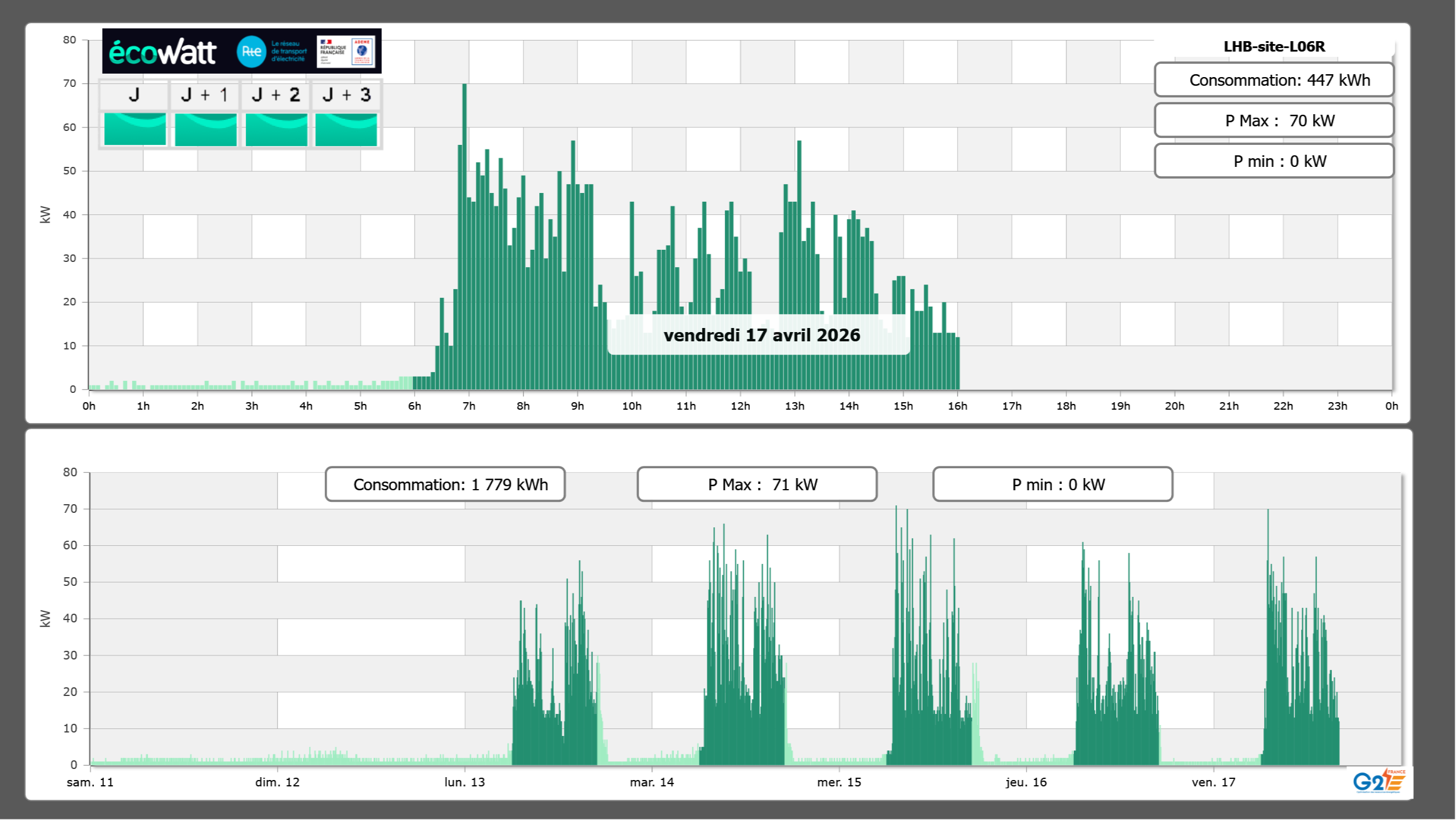Click the 13h hour axis label
The image size is (1456, 820).
pos(794,406)
